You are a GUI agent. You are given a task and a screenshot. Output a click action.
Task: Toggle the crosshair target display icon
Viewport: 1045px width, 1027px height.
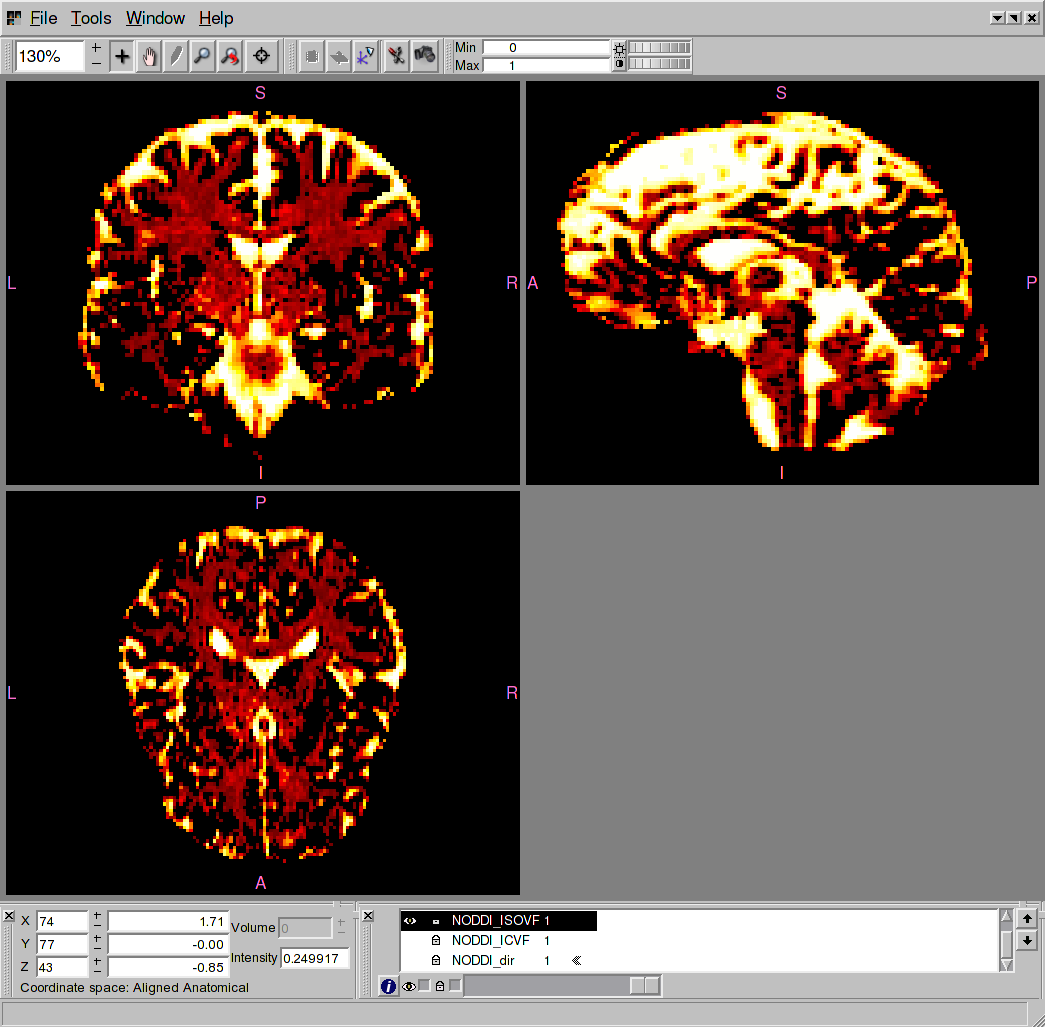pyautogui.click(x=262, y=57)
